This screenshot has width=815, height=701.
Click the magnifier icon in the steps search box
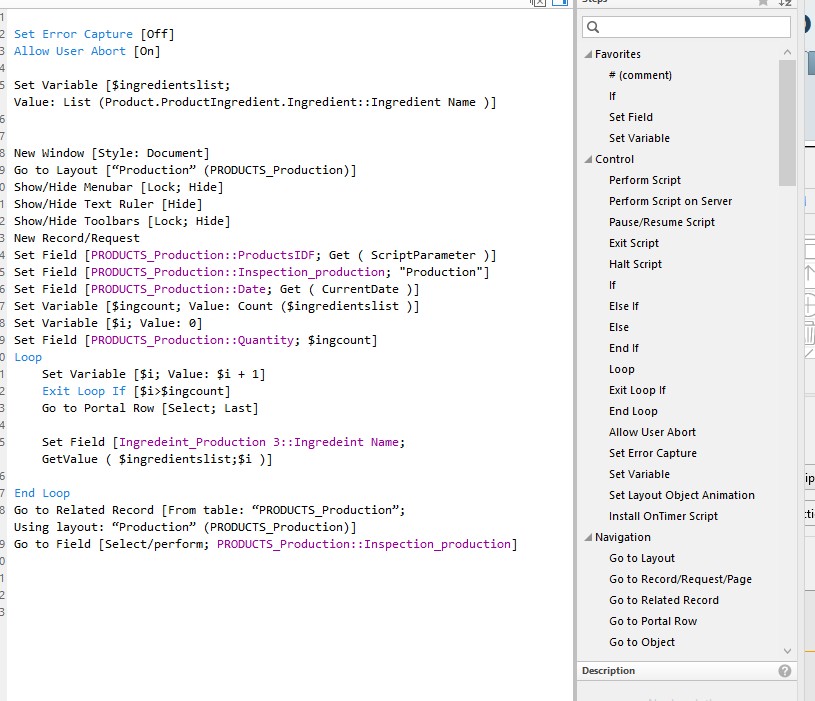pyautogui.click(x=593, y=27)
